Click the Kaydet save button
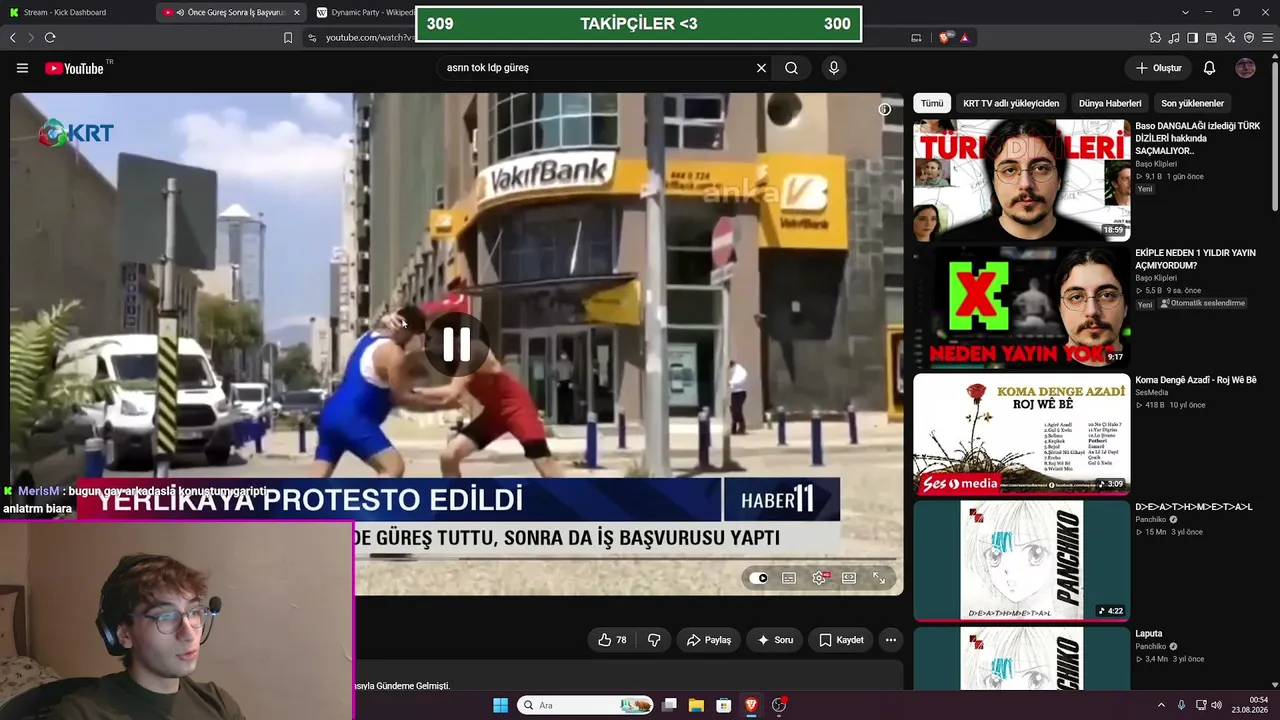The height and width of the screenshot is (720, 1280). (841, 640)
